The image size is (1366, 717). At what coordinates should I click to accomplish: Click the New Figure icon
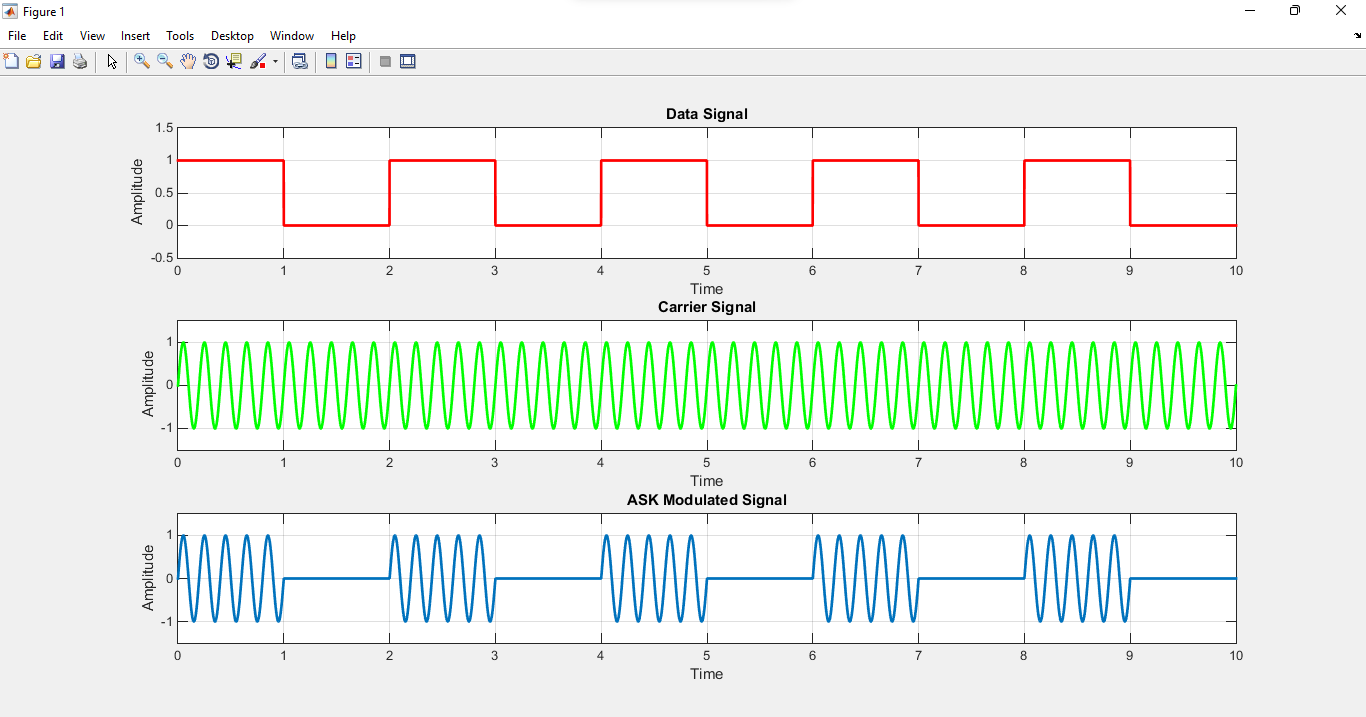(11, 62)
